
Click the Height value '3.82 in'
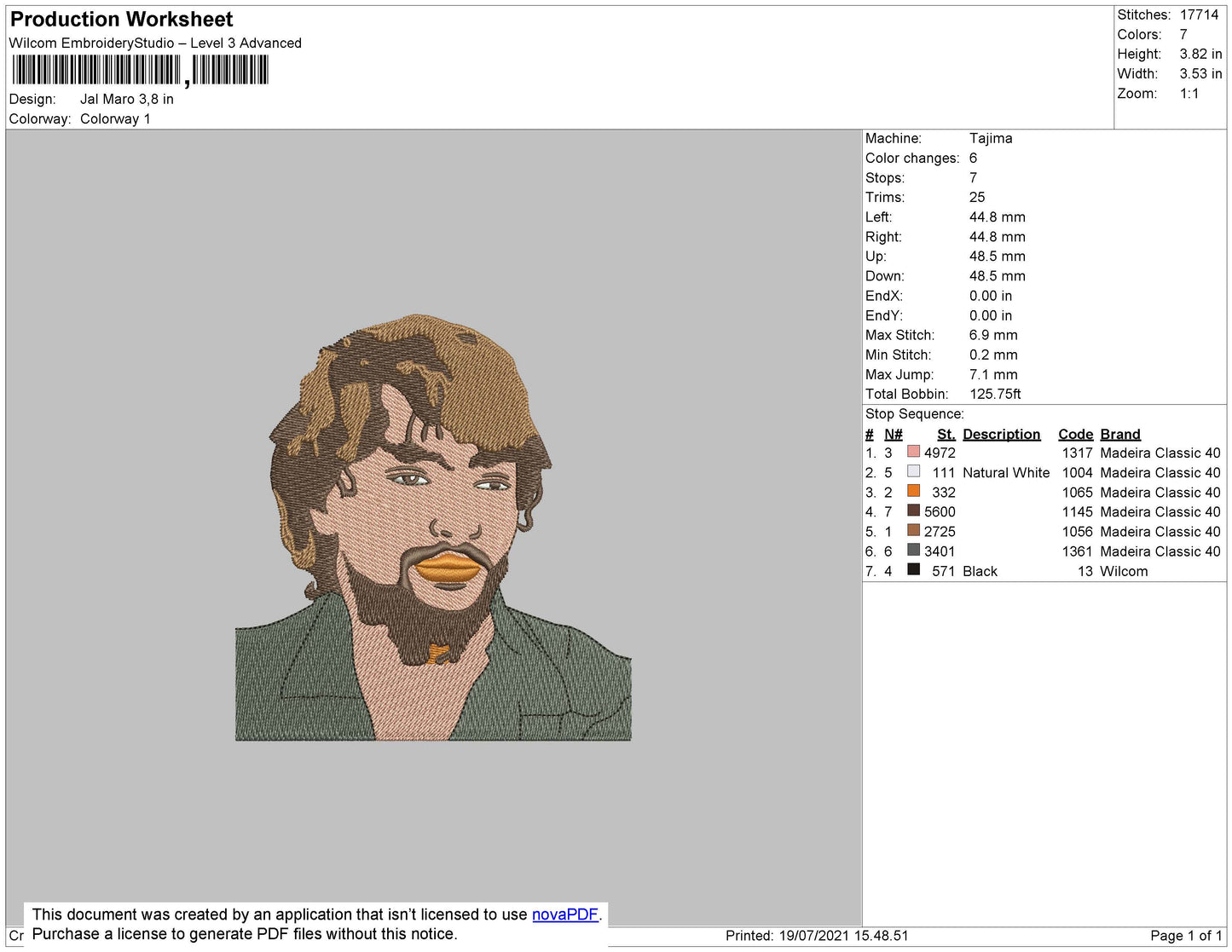pos(1201,54)
